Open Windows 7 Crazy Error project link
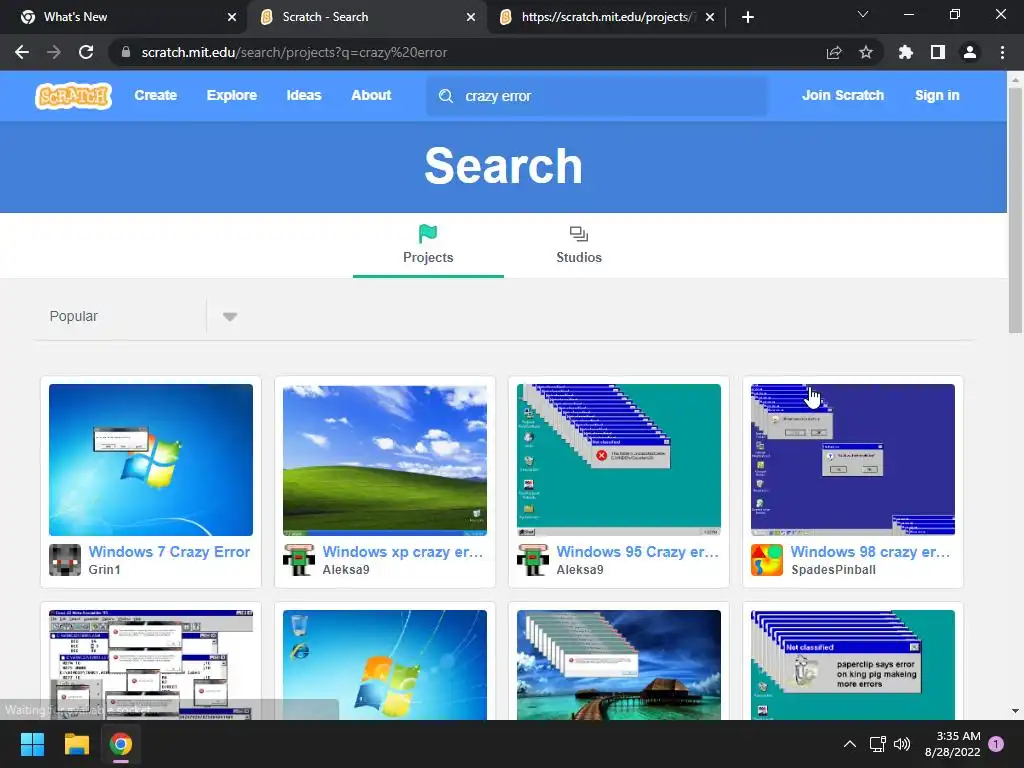Viewport: 1024px width, 768px height. pos(169,552)
